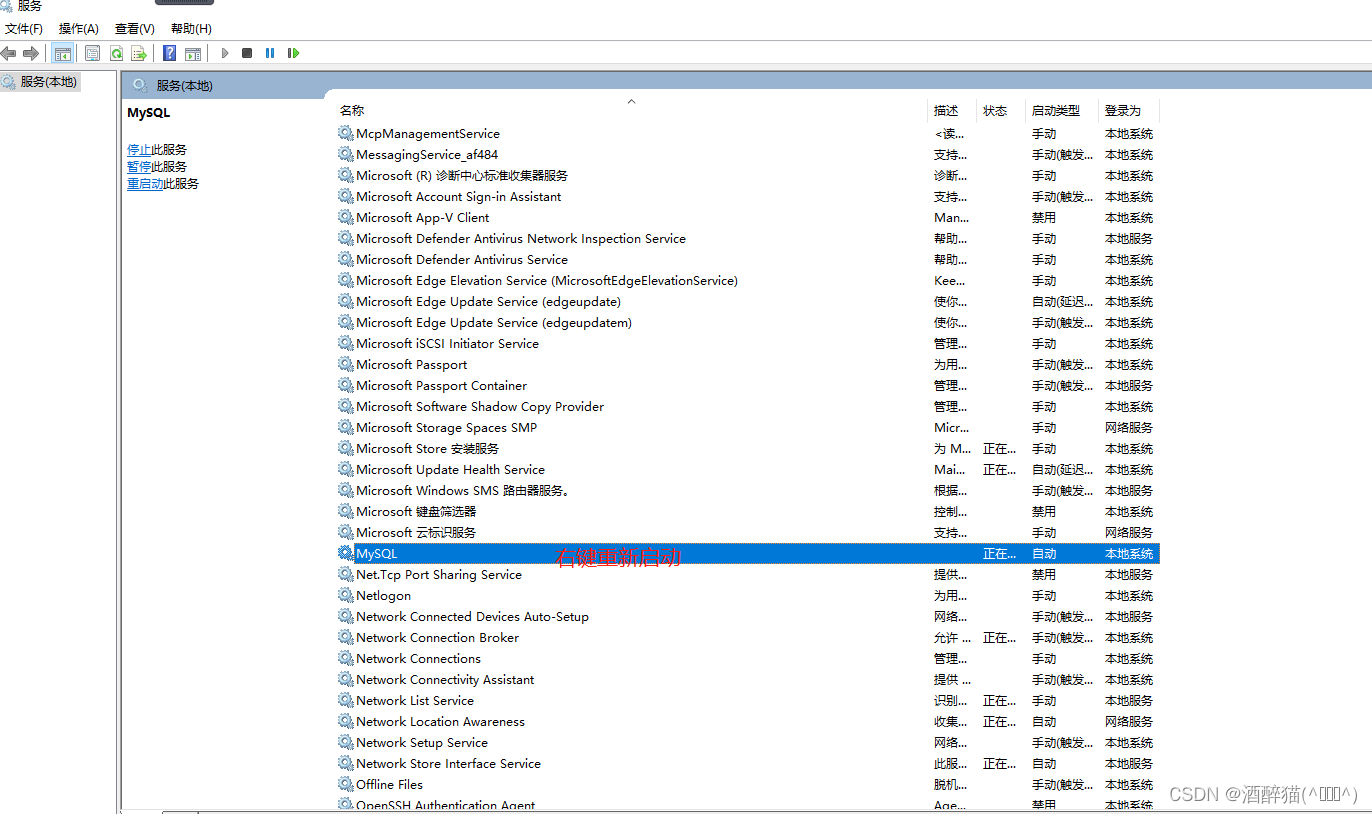1372x814 pixels.
Task: Click the 暂停 link to pause service
Action: (x=139, y=166)
